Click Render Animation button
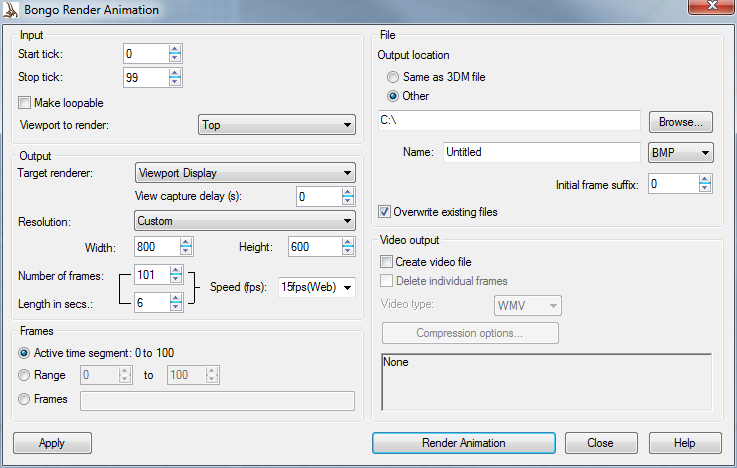The height and width of the screenshot is (468, 737). (463, 443)
